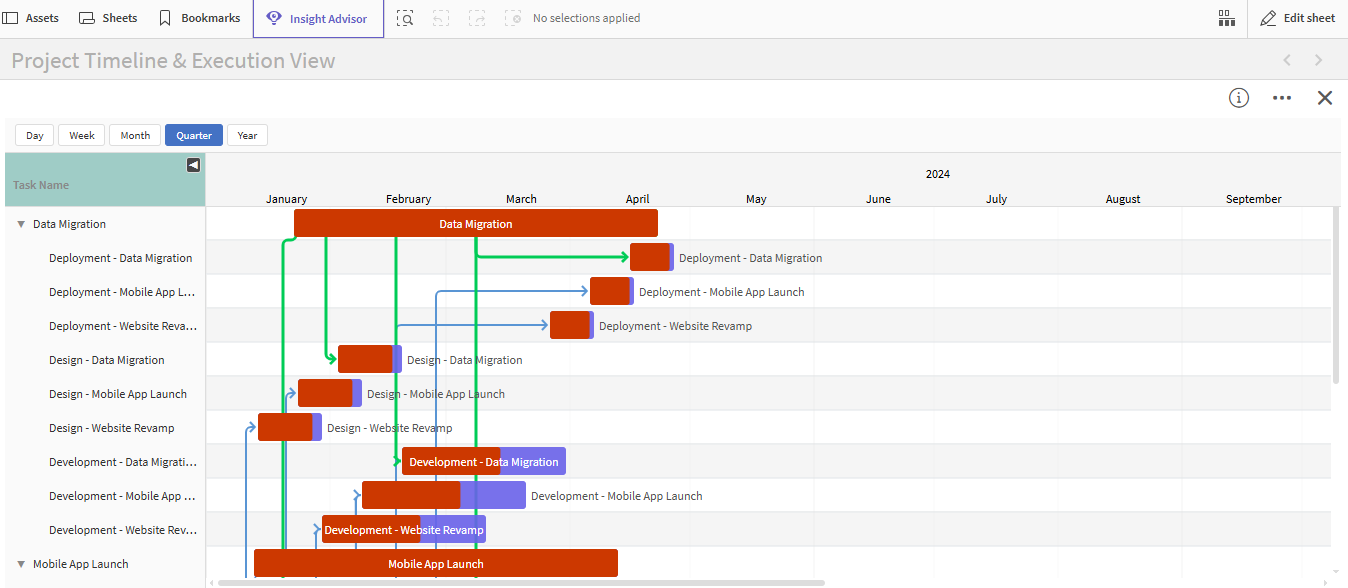Close the full-screen chart view

(1325, 98)
